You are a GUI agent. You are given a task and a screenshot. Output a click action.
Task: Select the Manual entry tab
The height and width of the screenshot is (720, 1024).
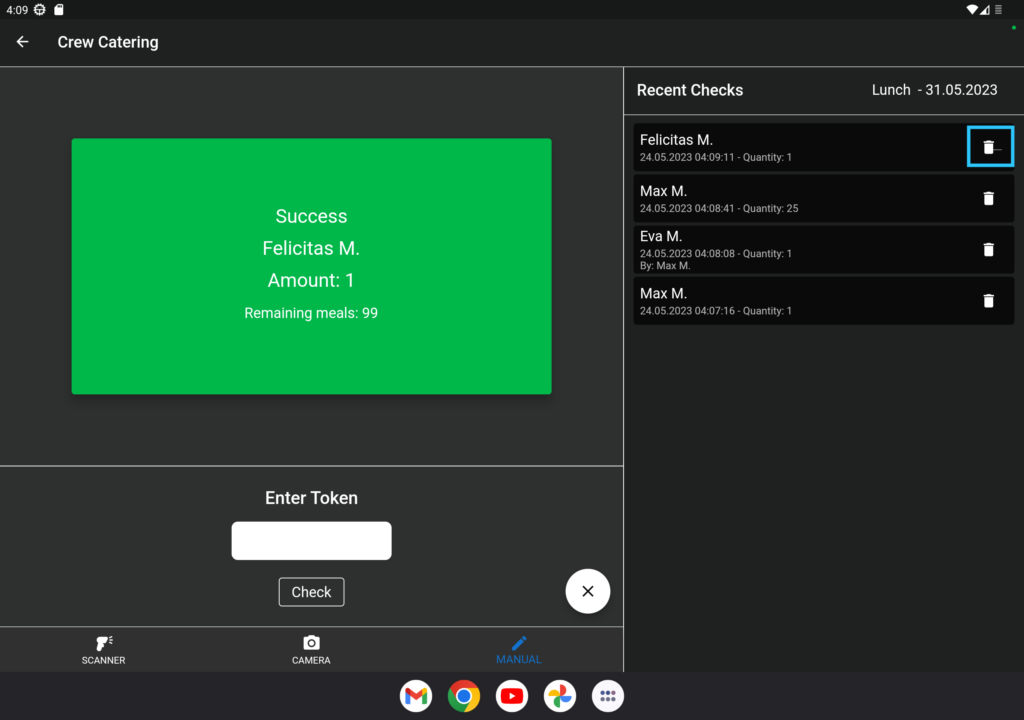tap(519, 650)
